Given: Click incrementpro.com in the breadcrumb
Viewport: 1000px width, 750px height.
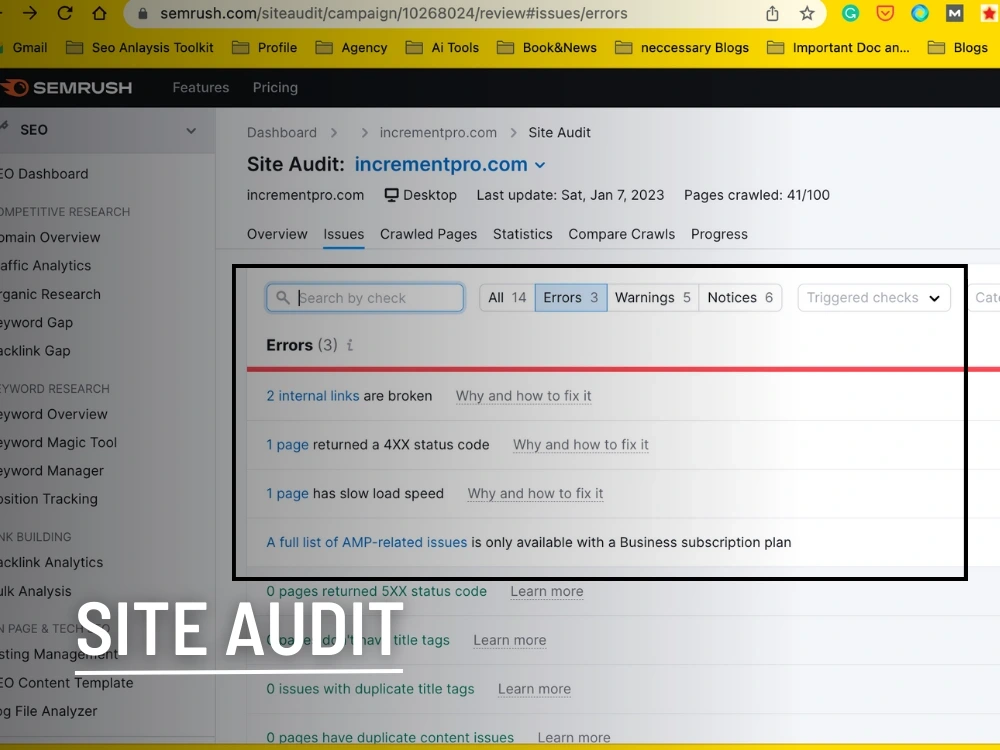Looking at the screenshot, I should coord(438,133).
